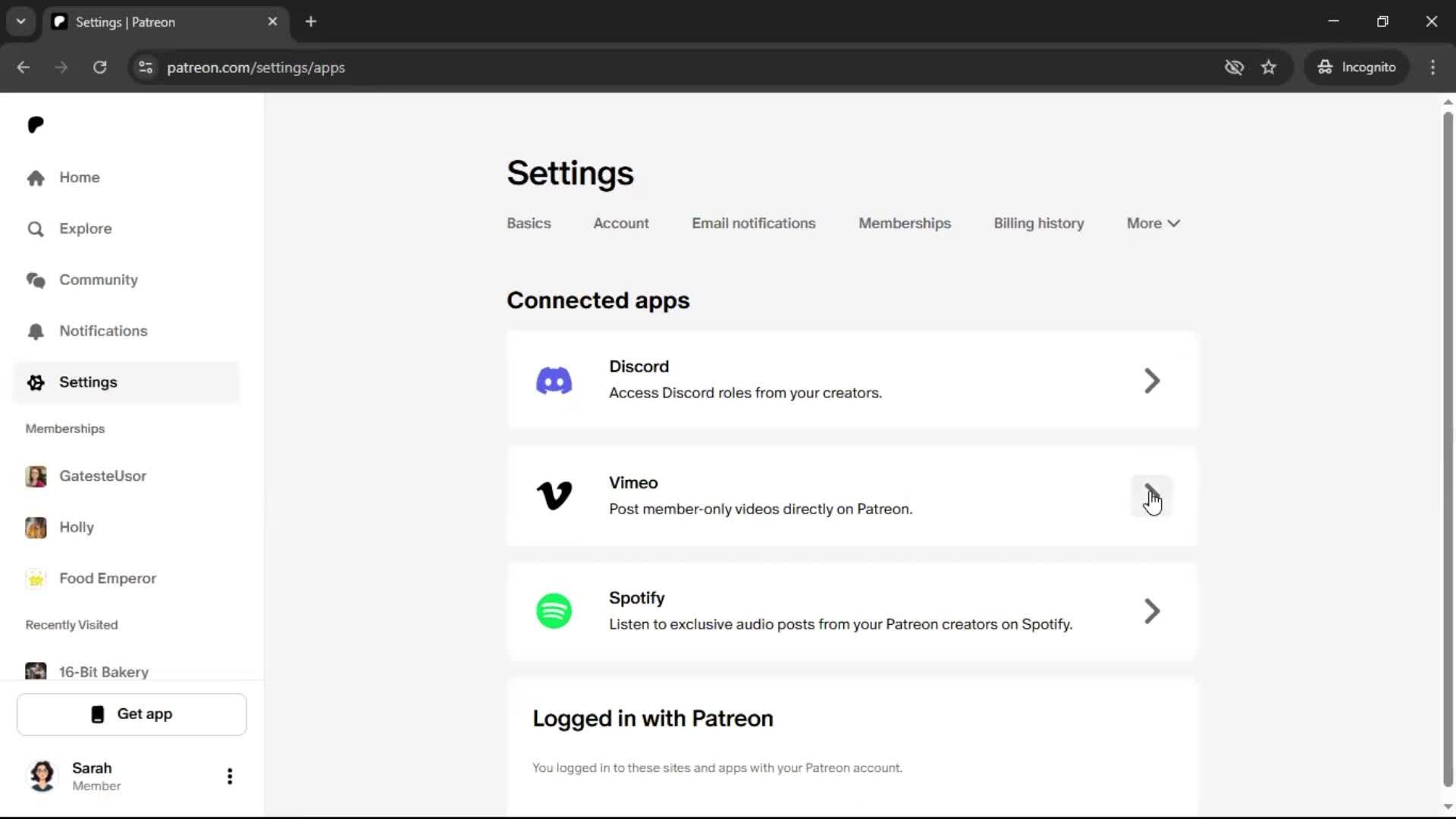Viewport: 1456px width, 819px height.
Task: Click the Discord logo icon
Action: (554, 381)
